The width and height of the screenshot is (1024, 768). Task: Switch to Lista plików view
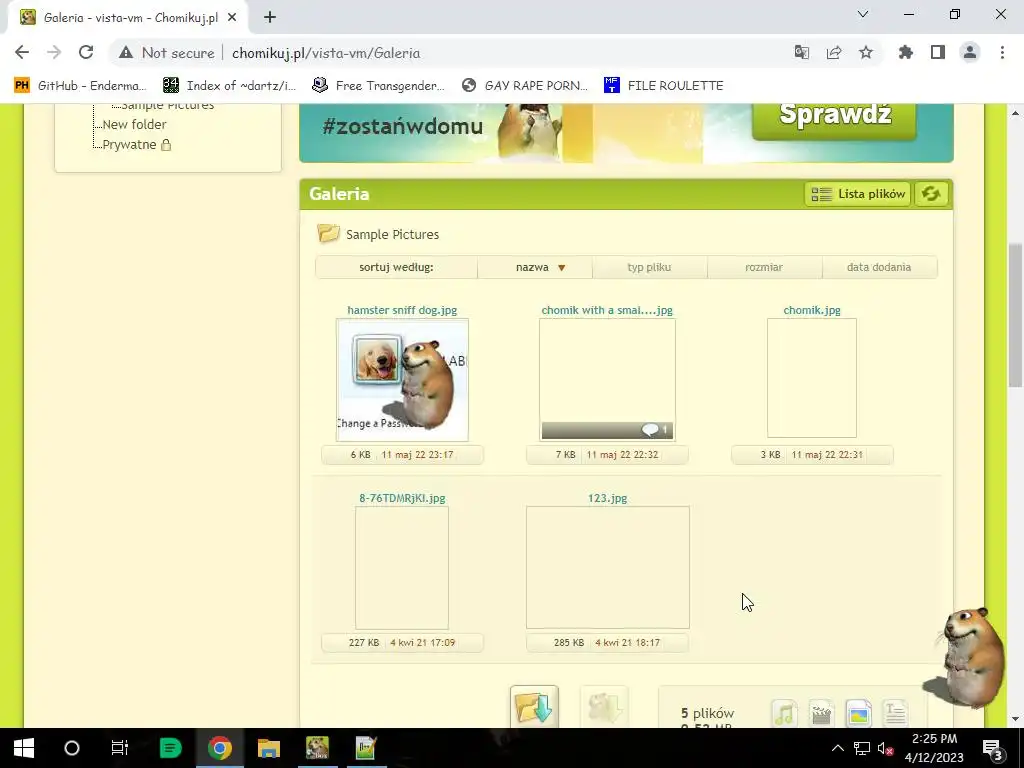point(857,194)
